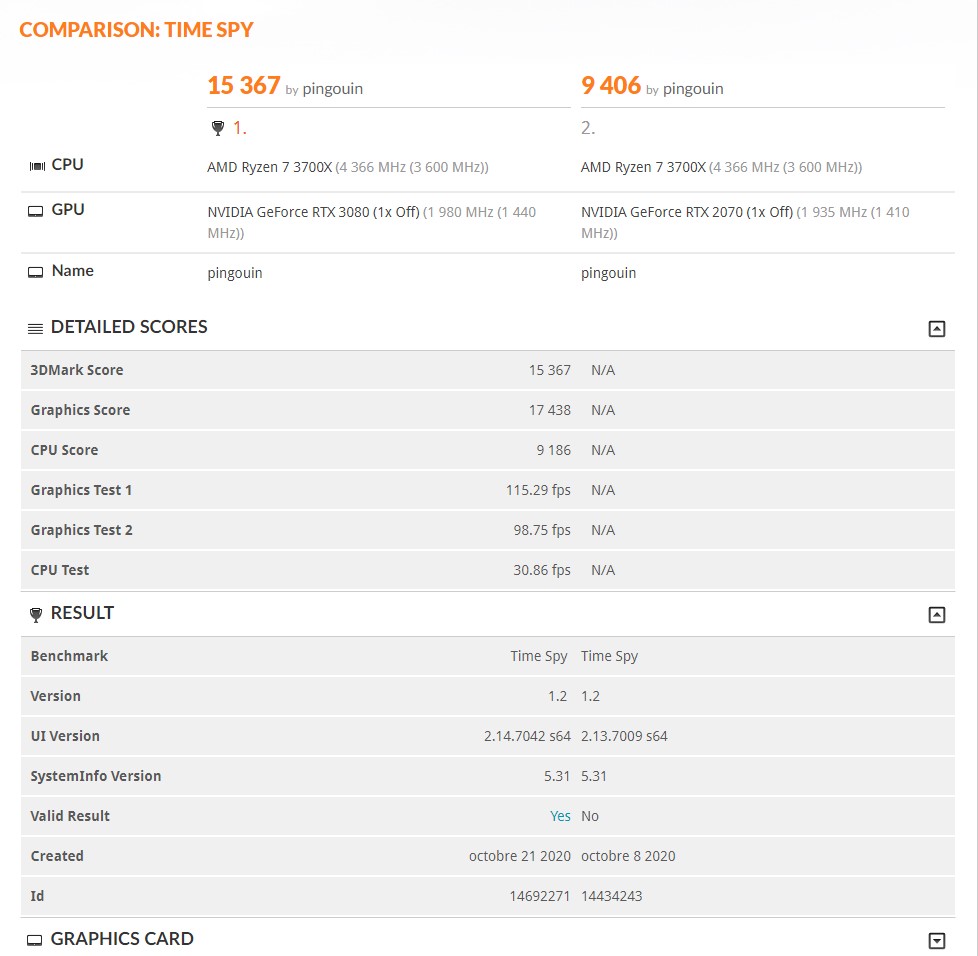Select Graphics Test 2 value 98.75 fps
The width and height of the screenshot is (978, 956).
(x=542, y=530)
